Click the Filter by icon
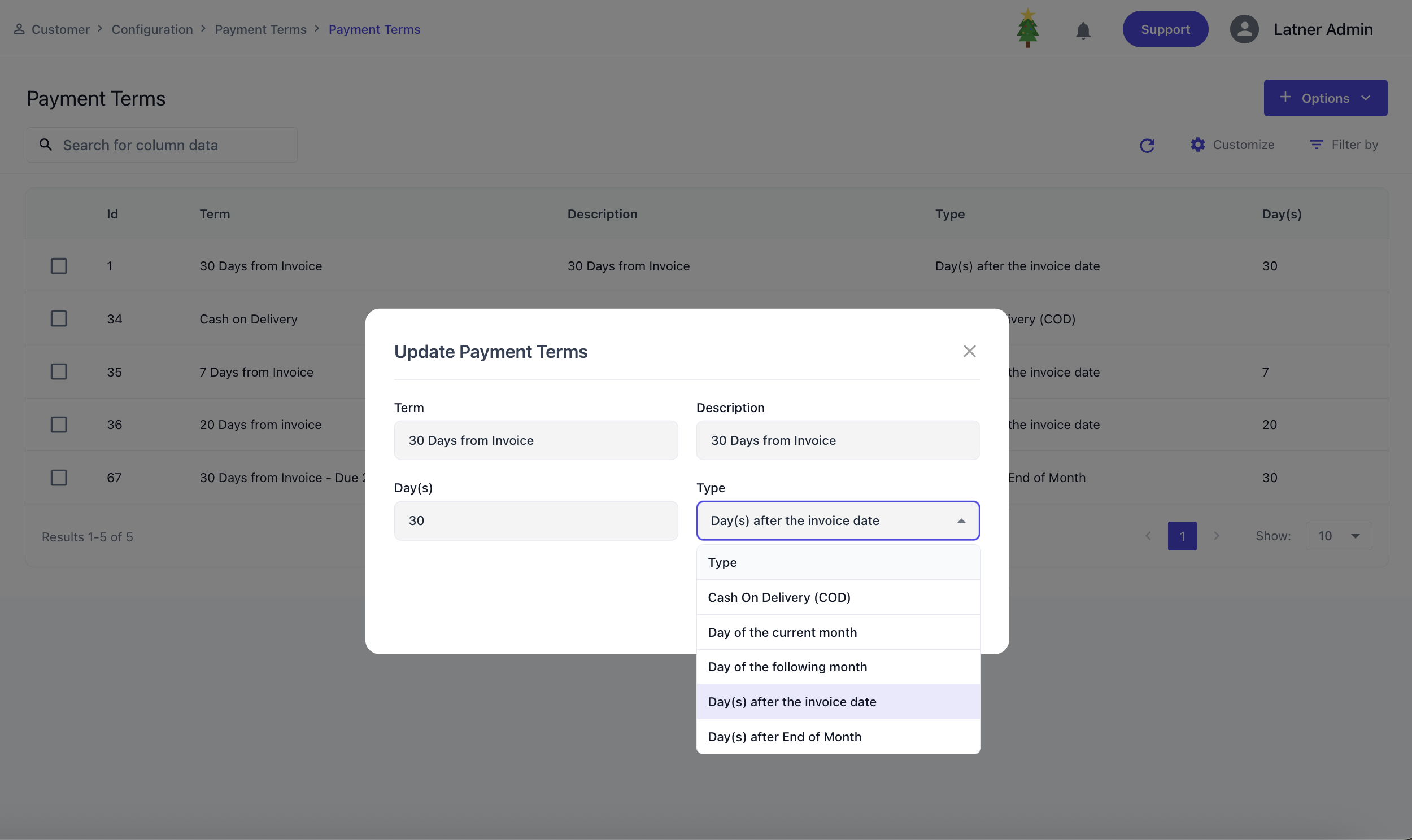 [x=1316, y=145]
